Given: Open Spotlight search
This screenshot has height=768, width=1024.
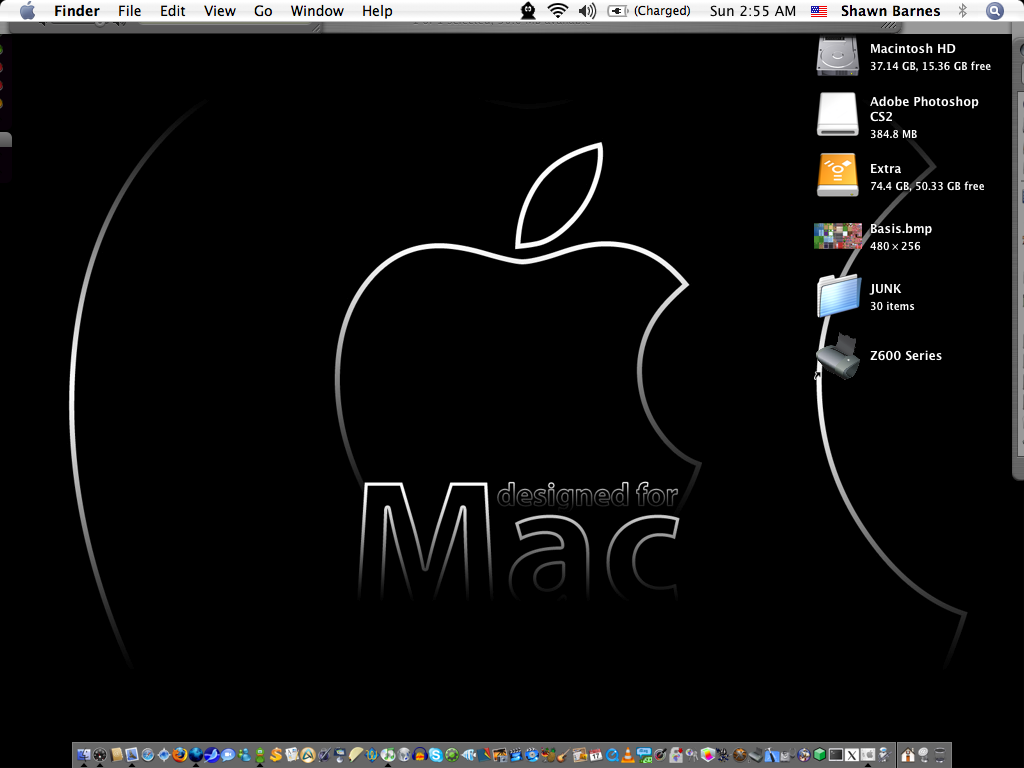Looking at the screenshot, I should tap(995, 11).
